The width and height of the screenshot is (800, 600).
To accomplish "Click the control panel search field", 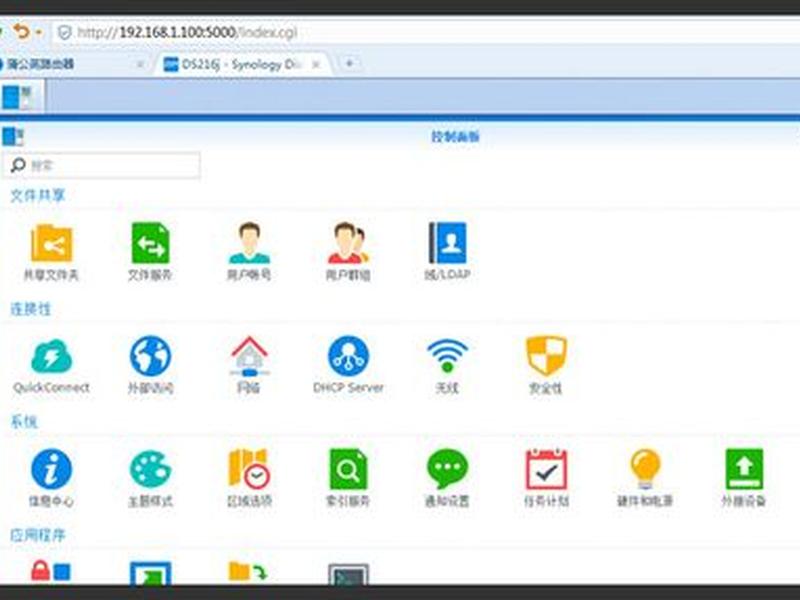I will coord(102,165).
